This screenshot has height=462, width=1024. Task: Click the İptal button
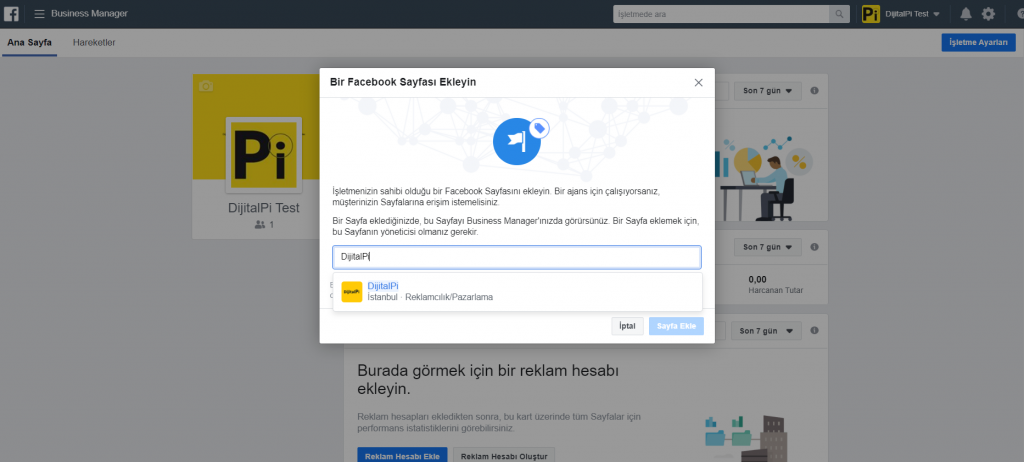(x=628, y=326)
